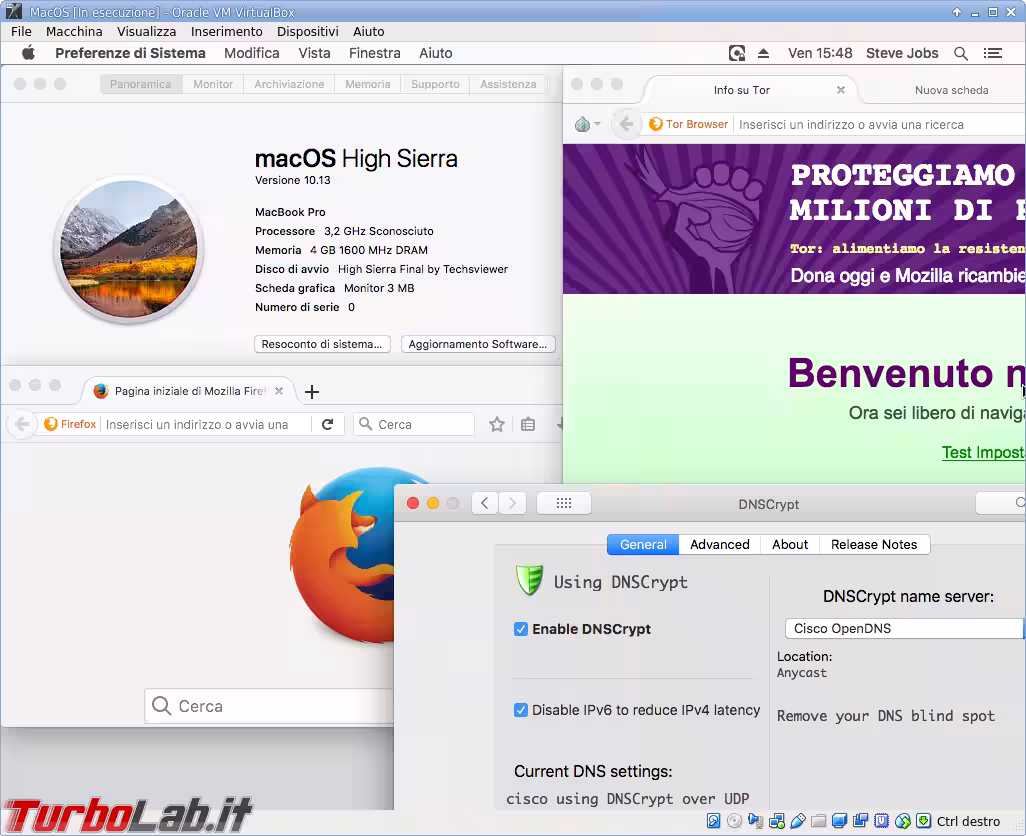The image size is (1026, 836).
Task: Open the Vista menu in the Mac menu bar
Action: point(314,53)
